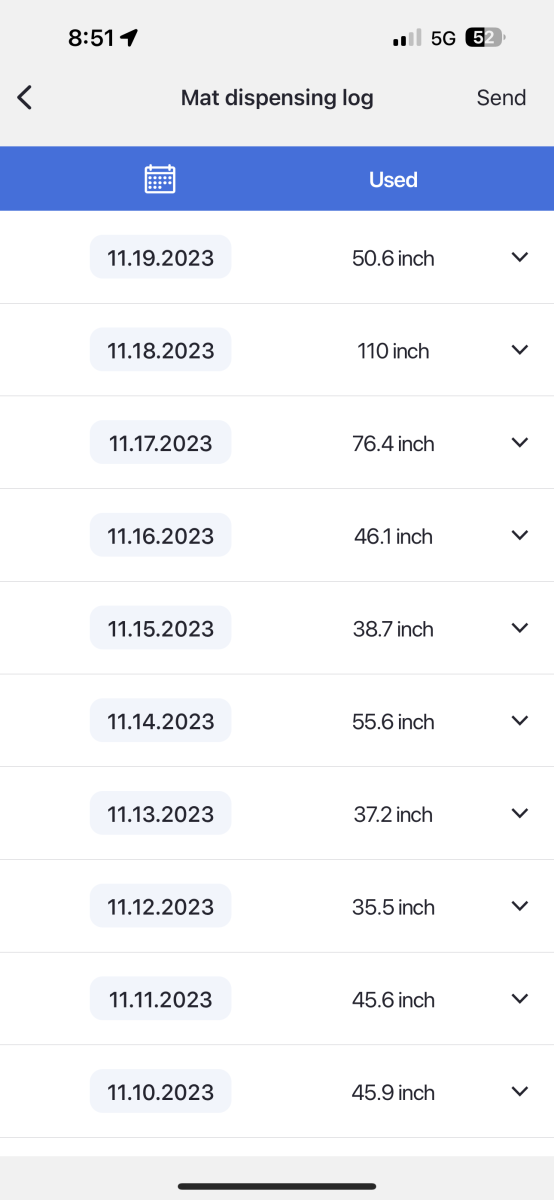Tap the location arrow beside the clock
The image size is (554, 1200).
tap(129, 38)
